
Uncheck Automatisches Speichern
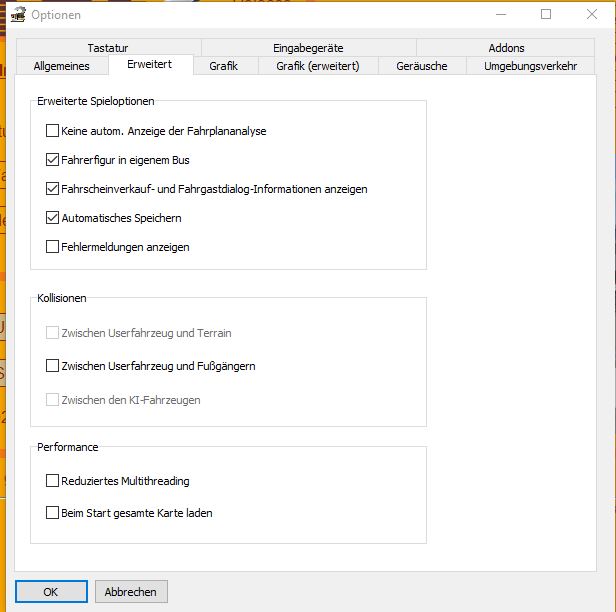pos(53,218)
